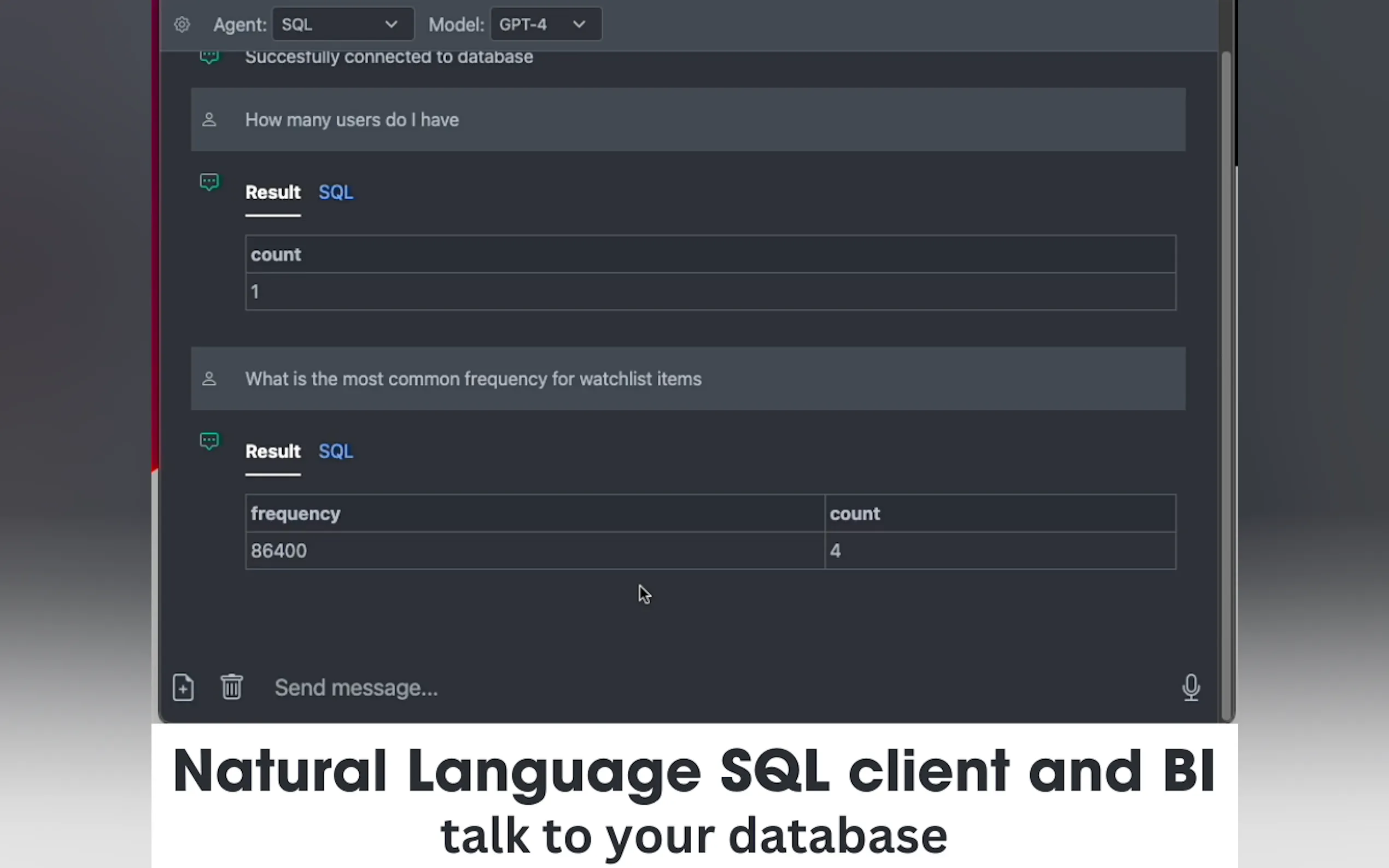Screen dimensions: 1389x868
Task: Click user avatar icon on users question
Action: pyautogui.click(x=209, y=120)
